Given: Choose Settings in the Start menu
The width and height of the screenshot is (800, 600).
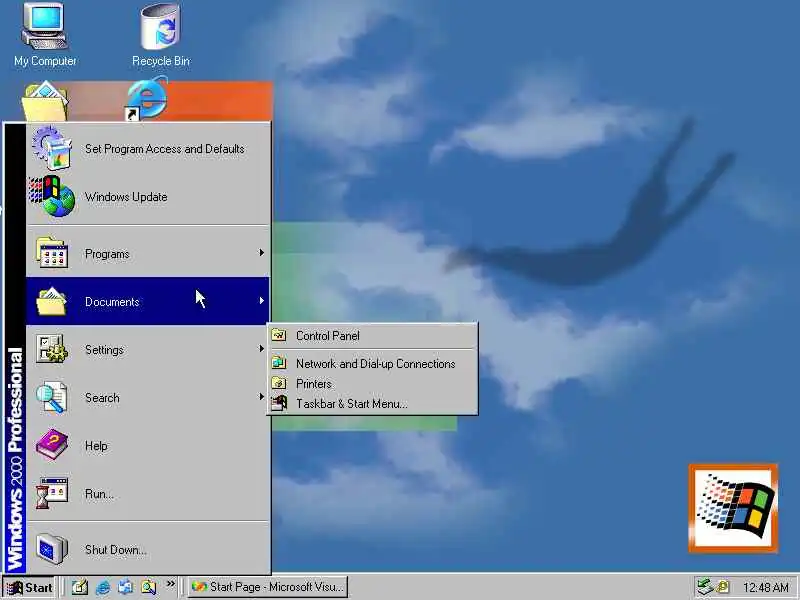Looking at the screenshot, I should click(x=148, y=349).
